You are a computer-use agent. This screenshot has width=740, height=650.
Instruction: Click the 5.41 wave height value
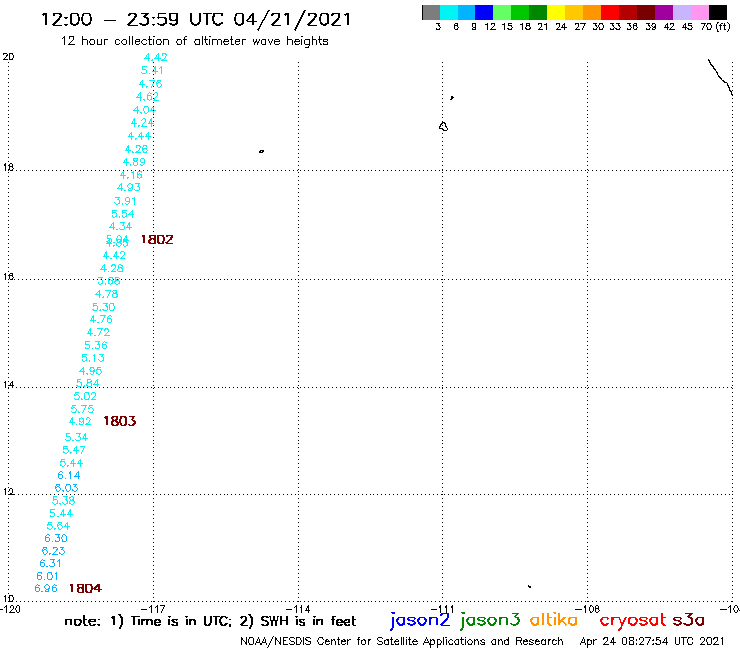click(x=152, y=70)
